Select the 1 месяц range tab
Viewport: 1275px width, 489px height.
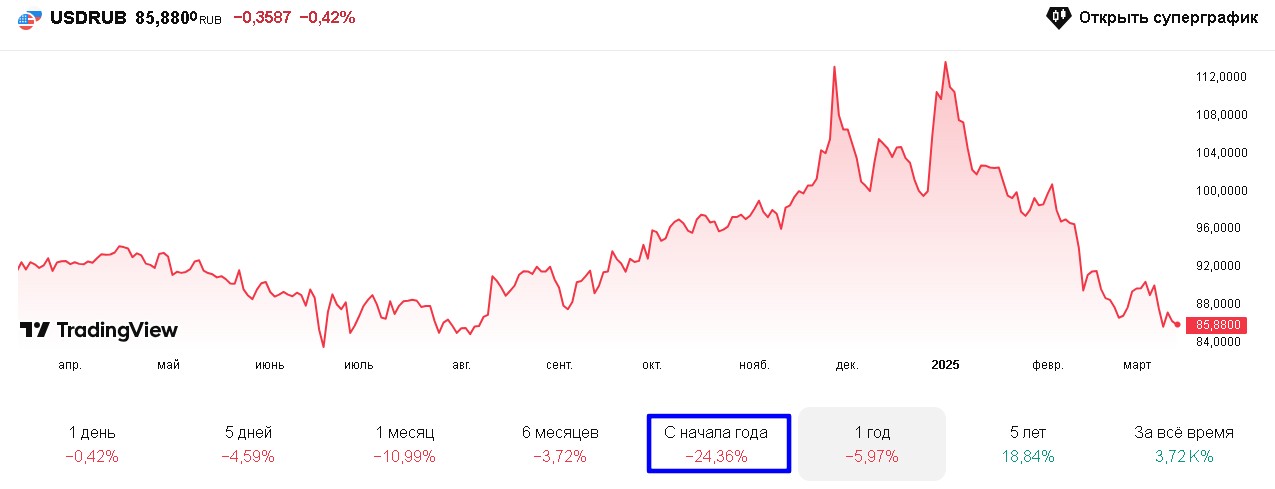pyautogui.click(x=404, y=444)
